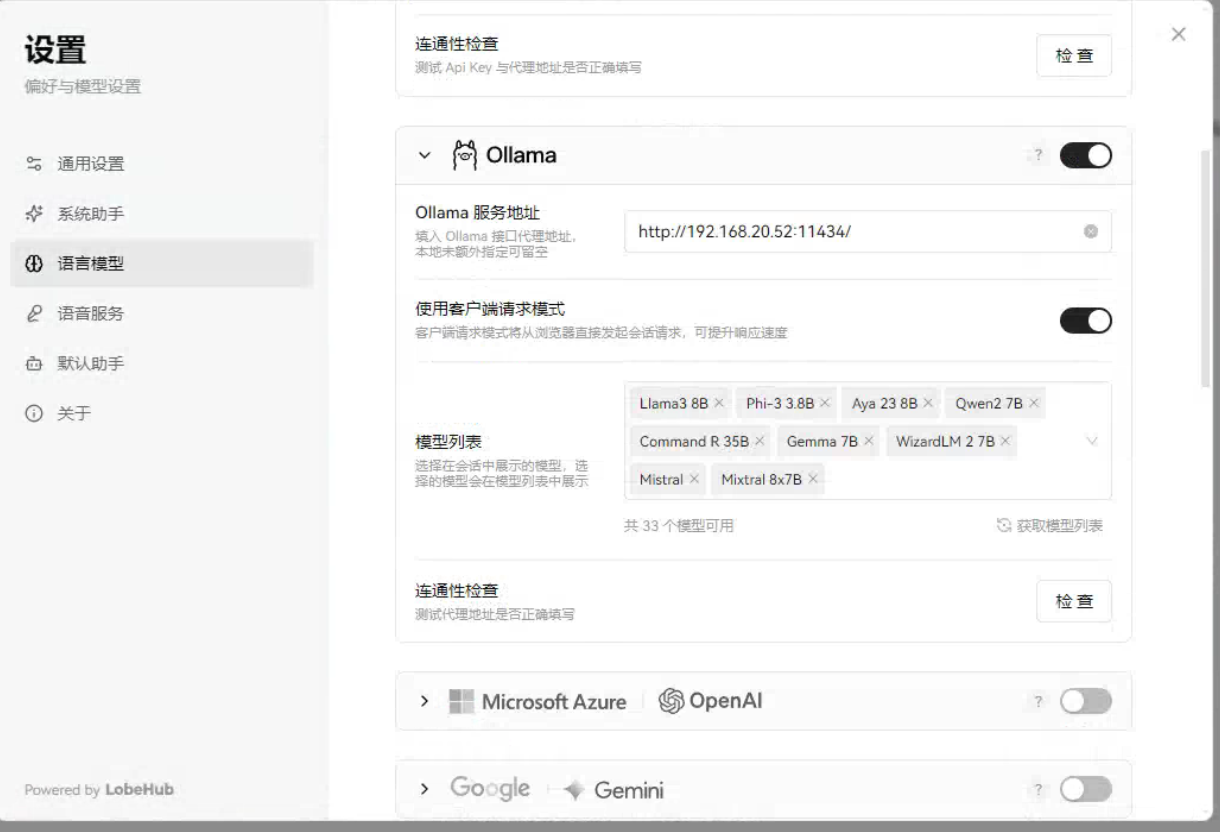Click into Ollama 服务地址 input field
This screenshot has height=832, width=1220.
tap(868, 231)
